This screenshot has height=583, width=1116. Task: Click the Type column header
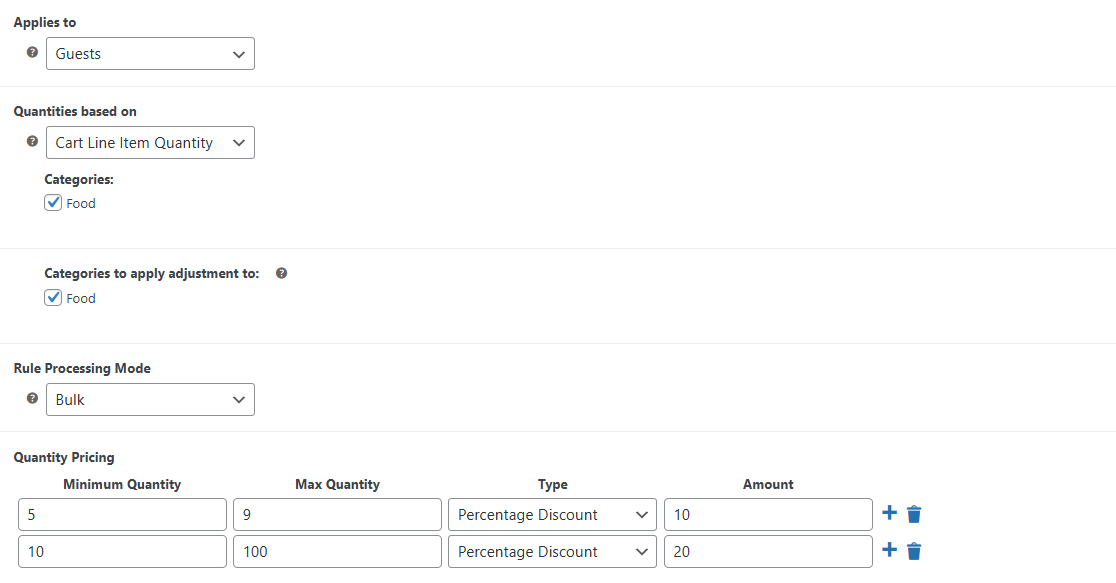pos(552,484)
